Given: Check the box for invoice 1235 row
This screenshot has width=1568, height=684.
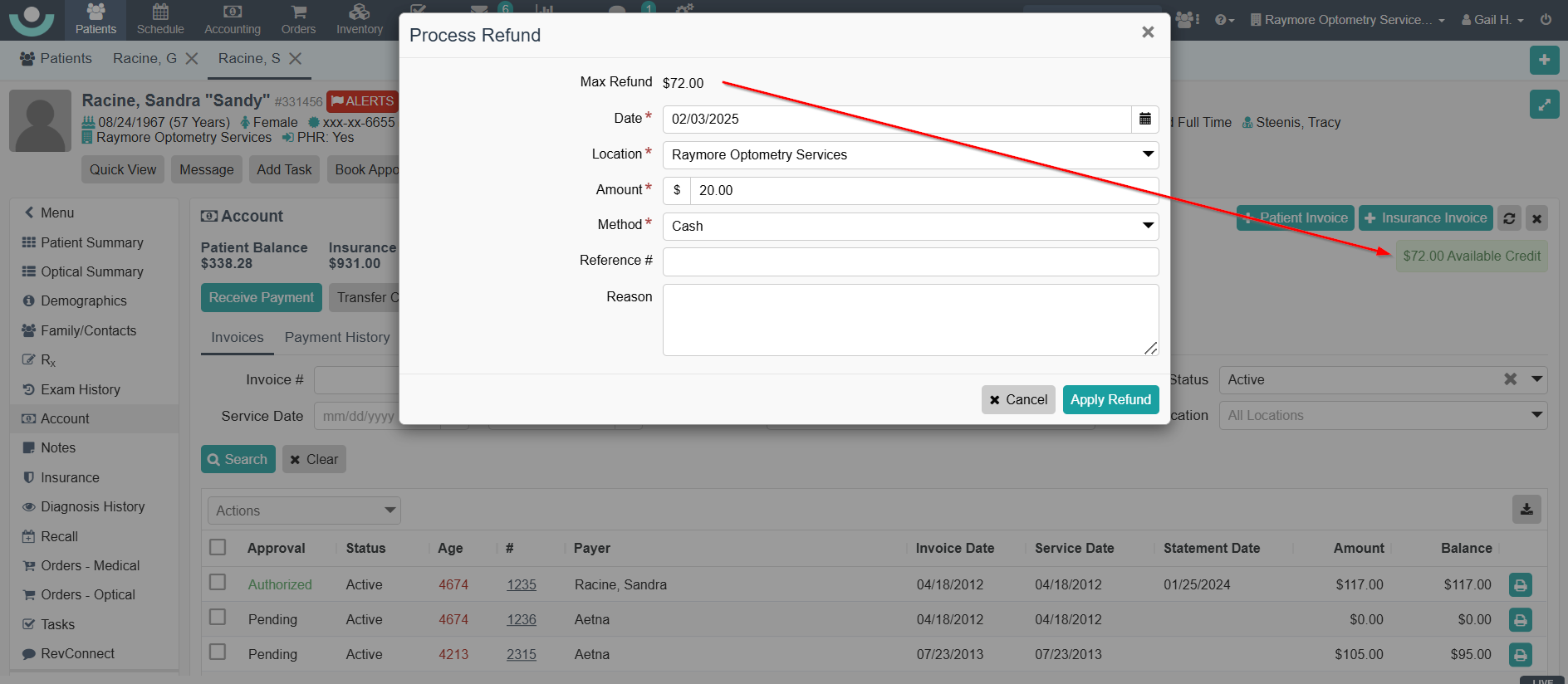Looking at the screenshot, I should coord(218,583).
